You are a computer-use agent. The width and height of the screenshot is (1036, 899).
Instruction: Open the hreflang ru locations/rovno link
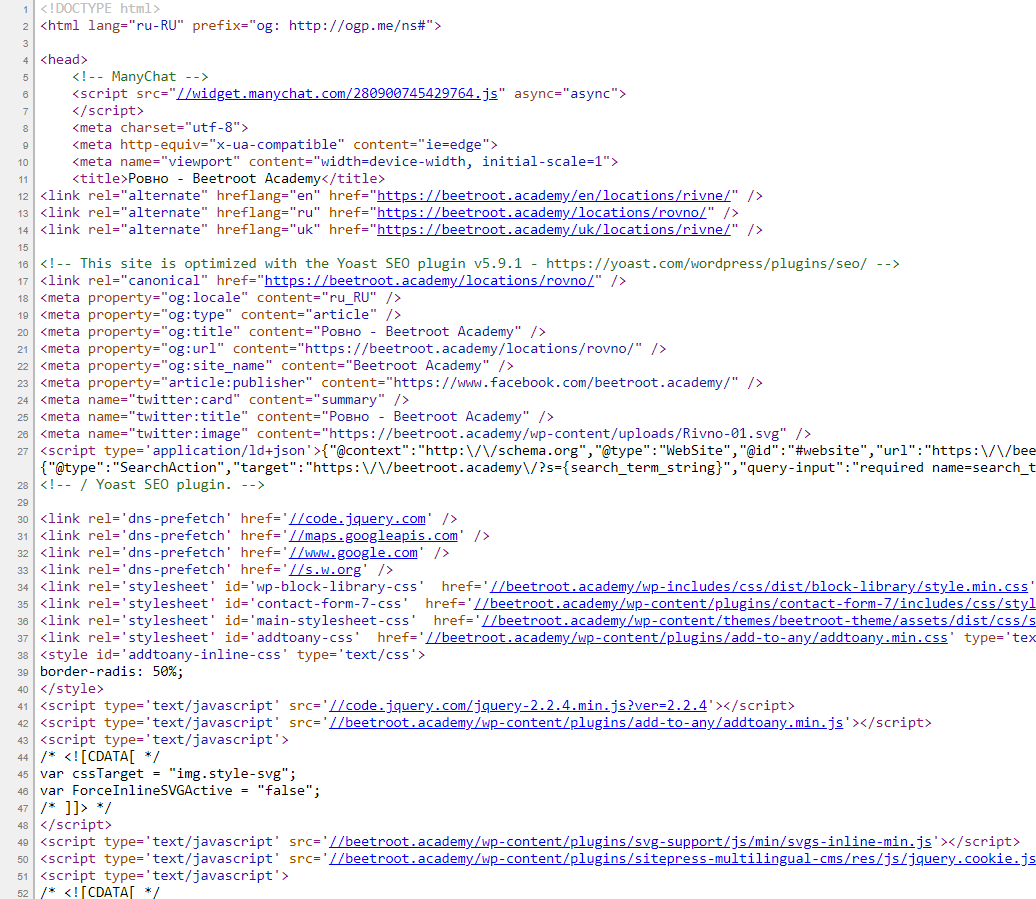[542, 213]
